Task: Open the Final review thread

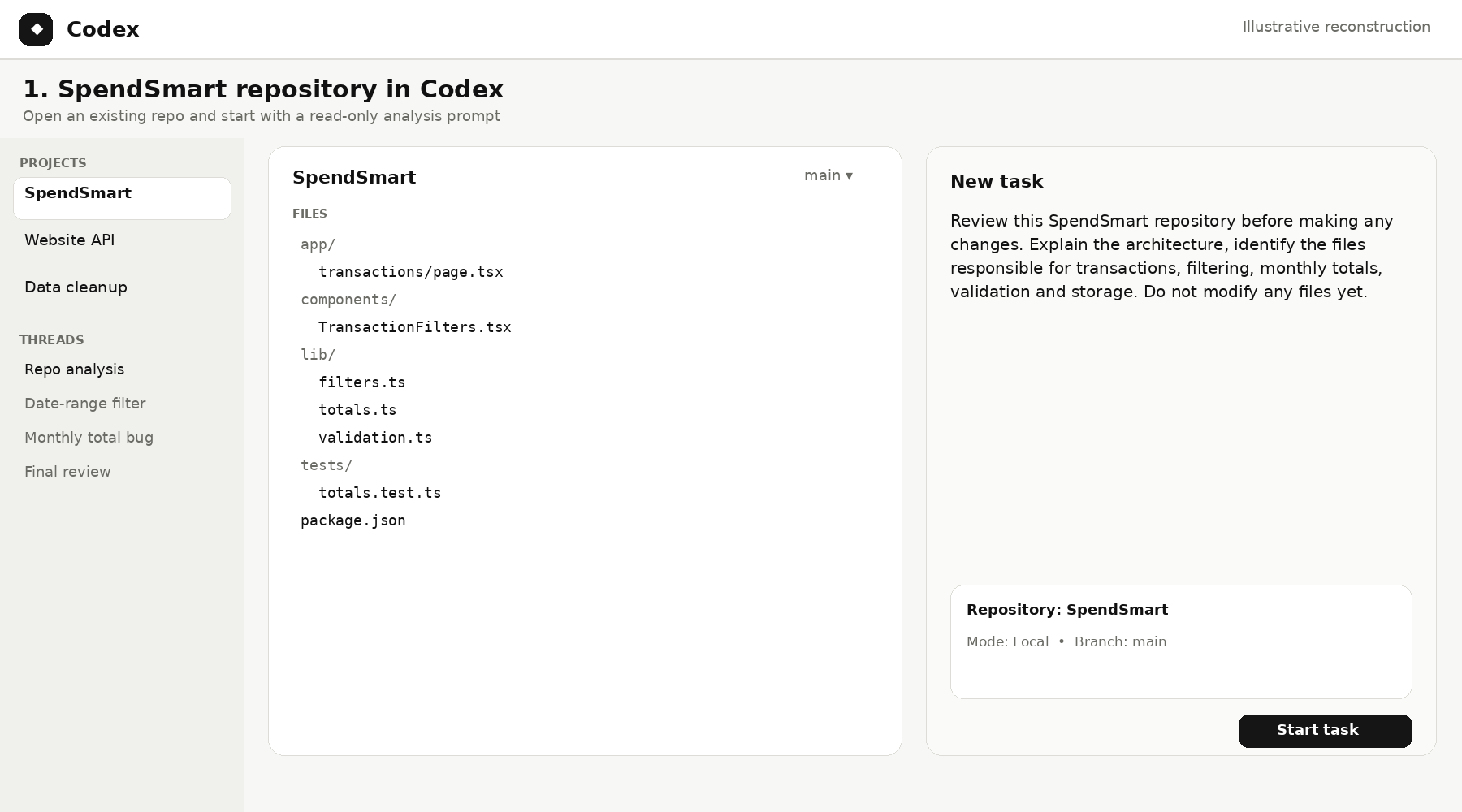Action: pos(67,472)
